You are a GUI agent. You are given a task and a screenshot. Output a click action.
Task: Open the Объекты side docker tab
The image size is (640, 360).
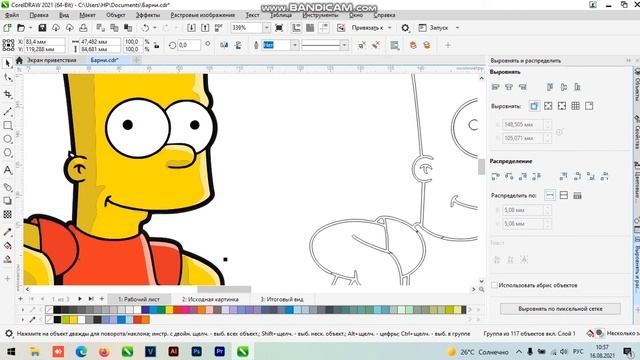(x=636, y=84)
